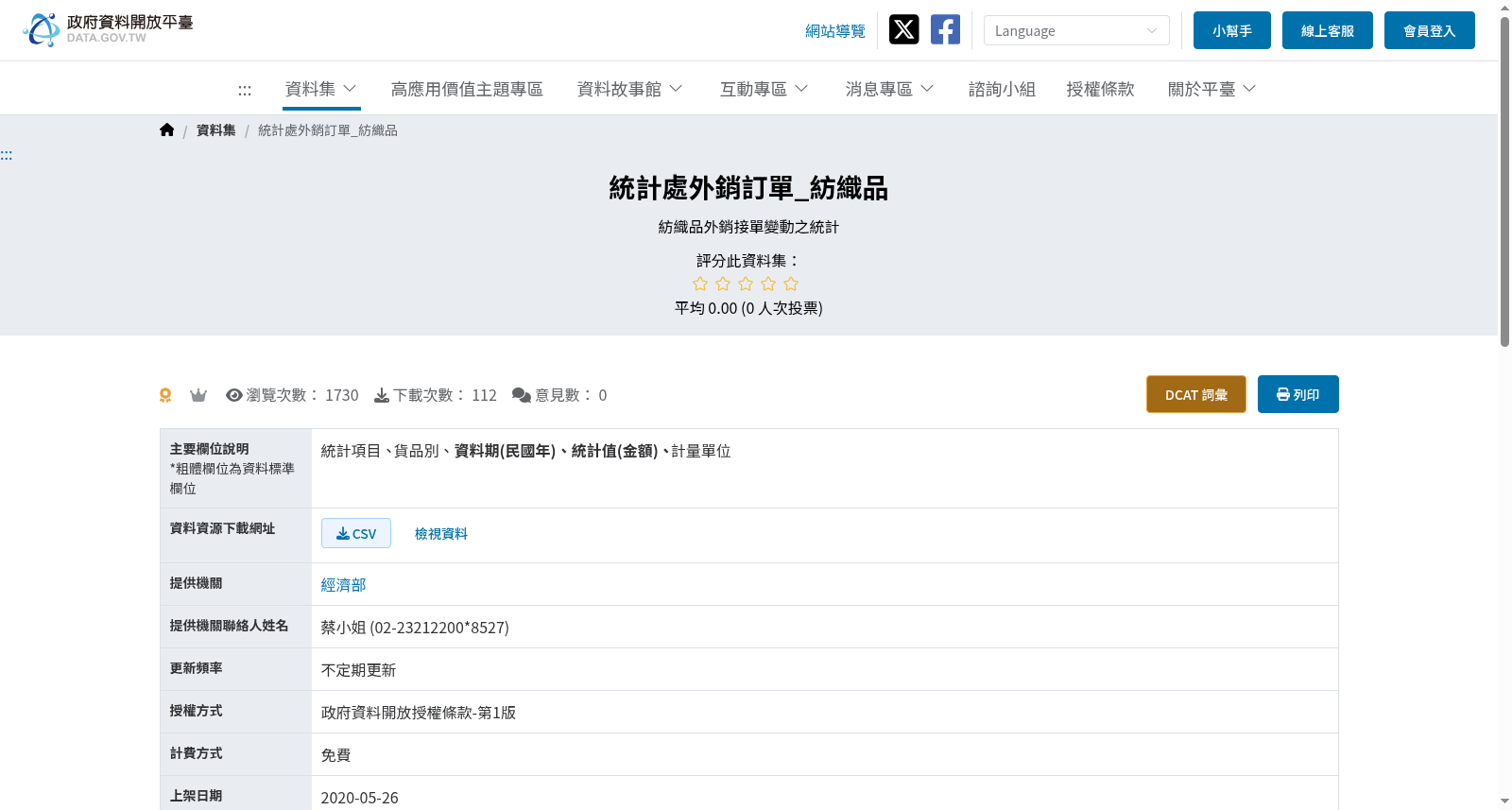Open the Facebook page icon

[x=945, y=29]
